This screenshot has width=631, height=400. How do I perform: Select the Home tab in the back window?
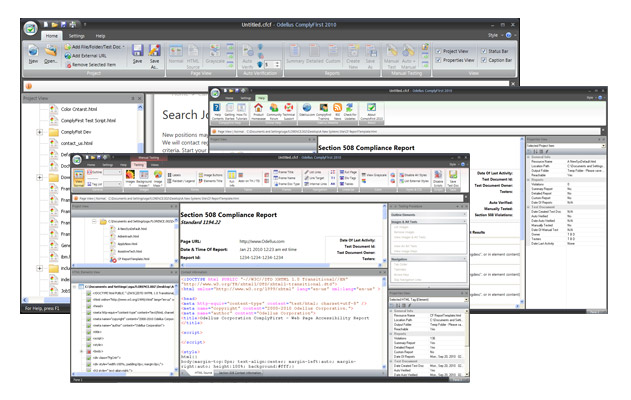point(52,36)
